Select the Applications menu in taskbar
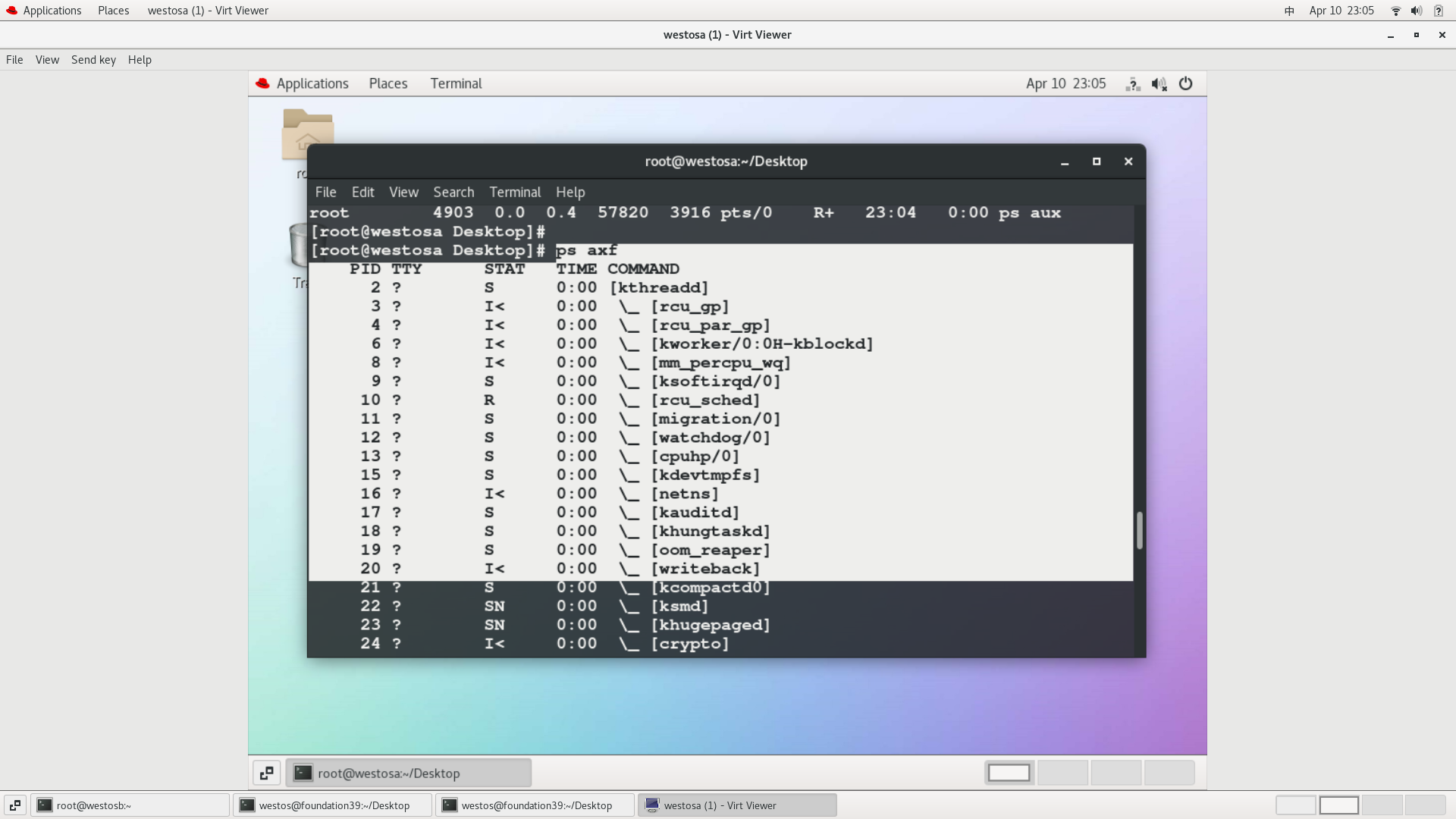 pyautogui.click(x=51, y=10)
